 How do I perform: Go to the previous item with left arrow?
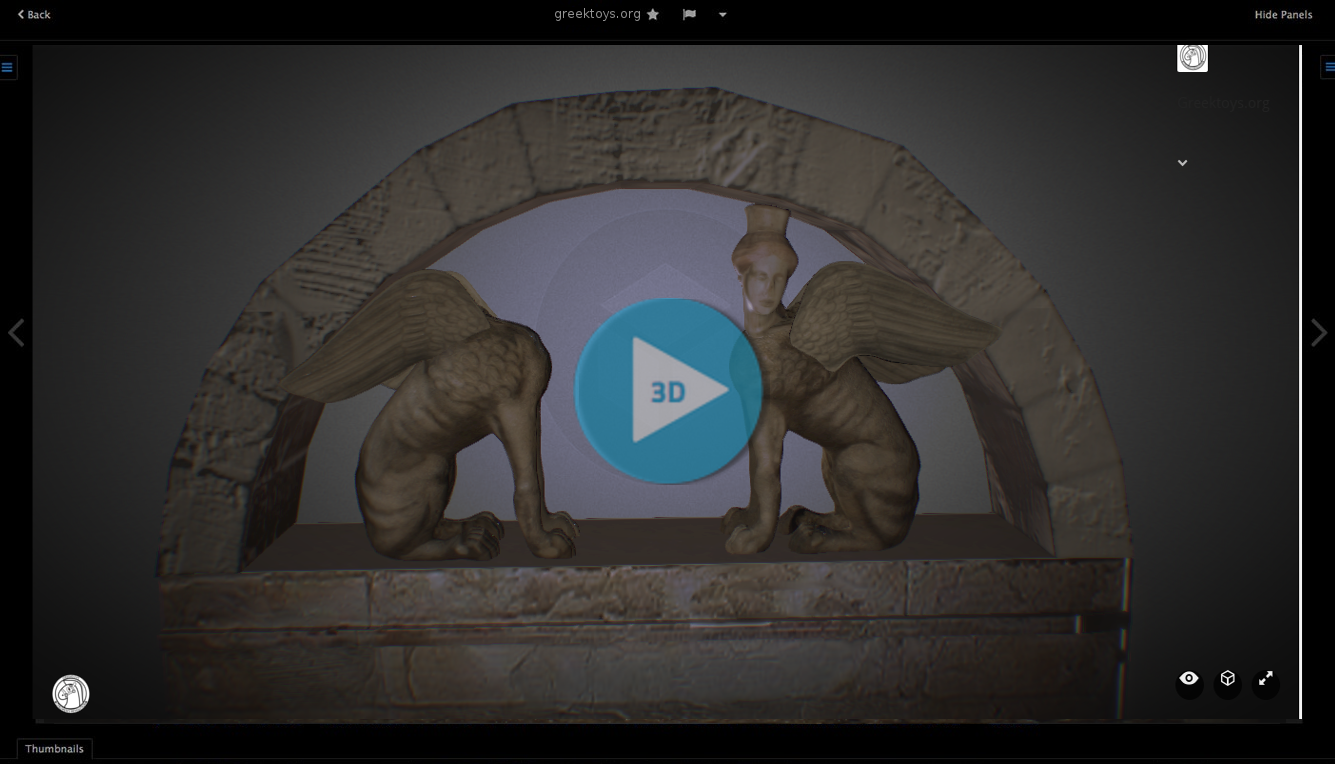click(x=16, y=333)
